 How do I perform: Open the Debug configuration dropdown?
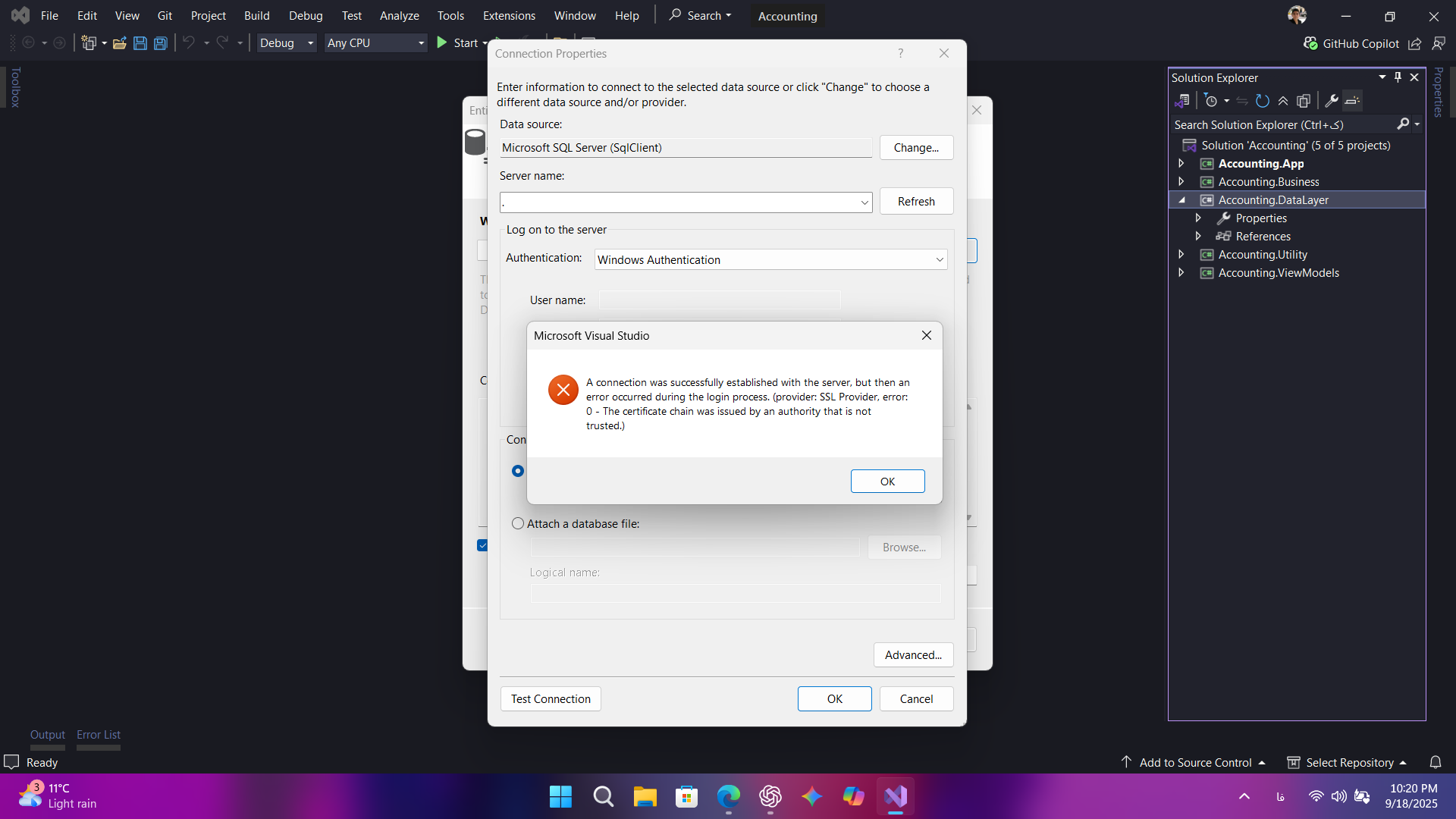pyautogui.click(x=287, y=43)
